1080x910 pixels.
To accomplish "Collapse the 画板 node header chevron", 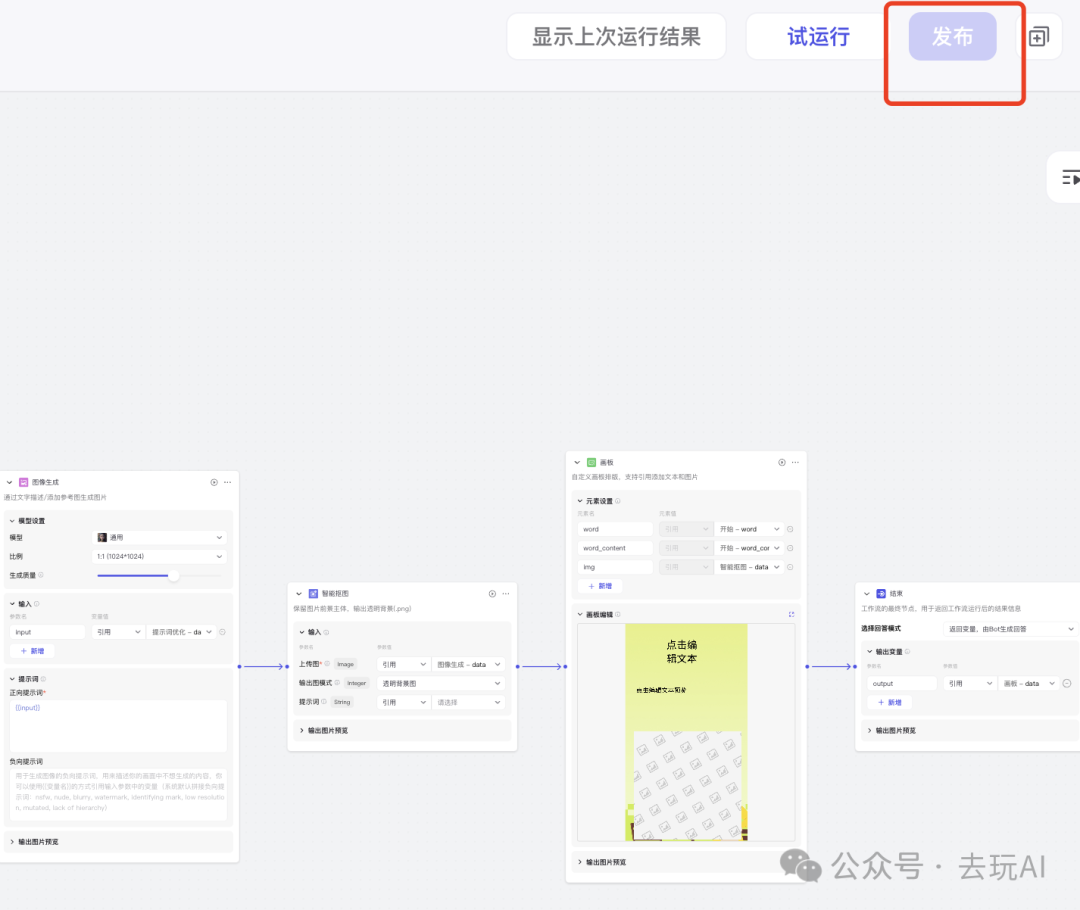I will (x=577, y=462).
